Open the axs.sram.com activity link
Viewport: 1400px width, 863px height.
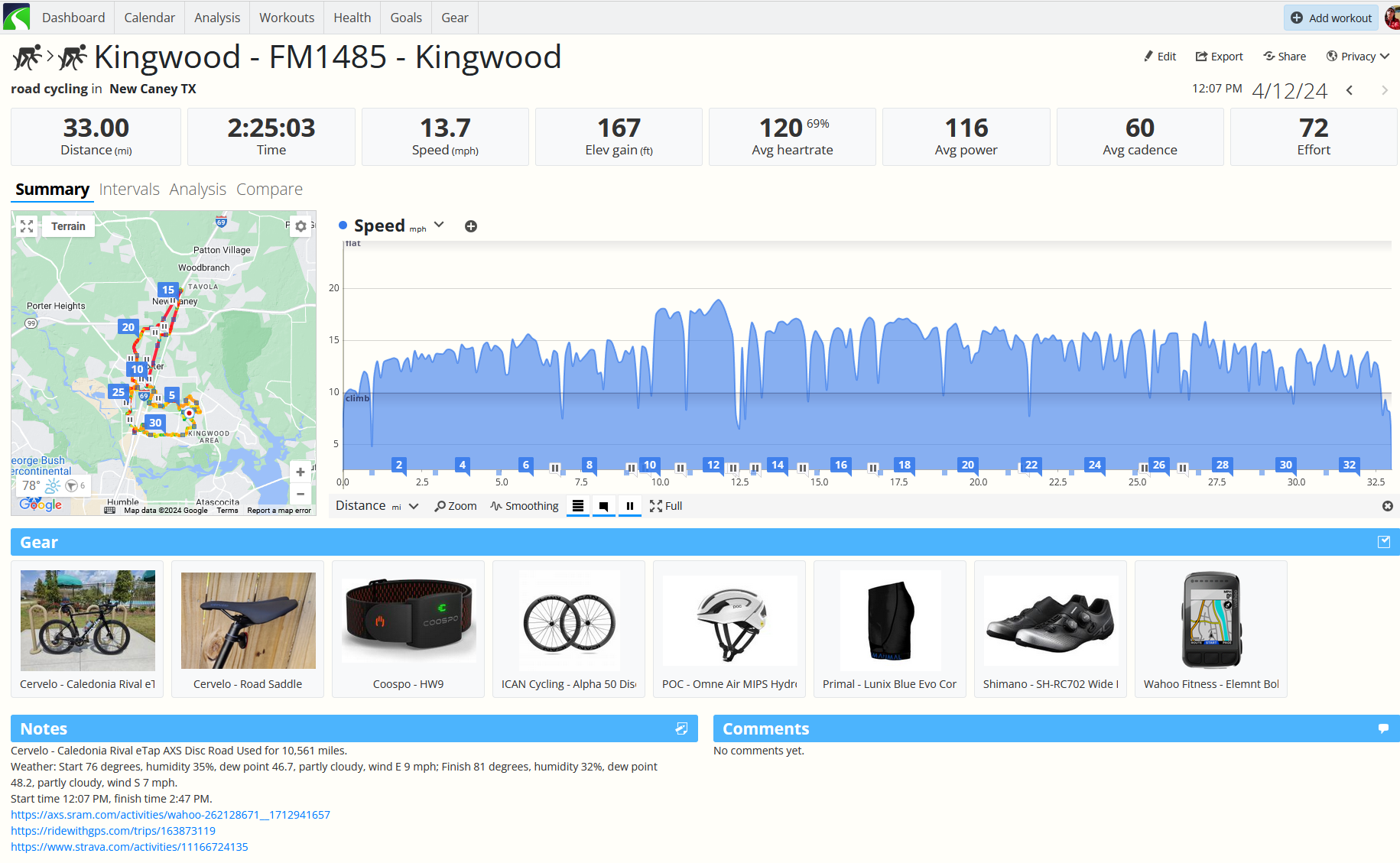point(171,815)
